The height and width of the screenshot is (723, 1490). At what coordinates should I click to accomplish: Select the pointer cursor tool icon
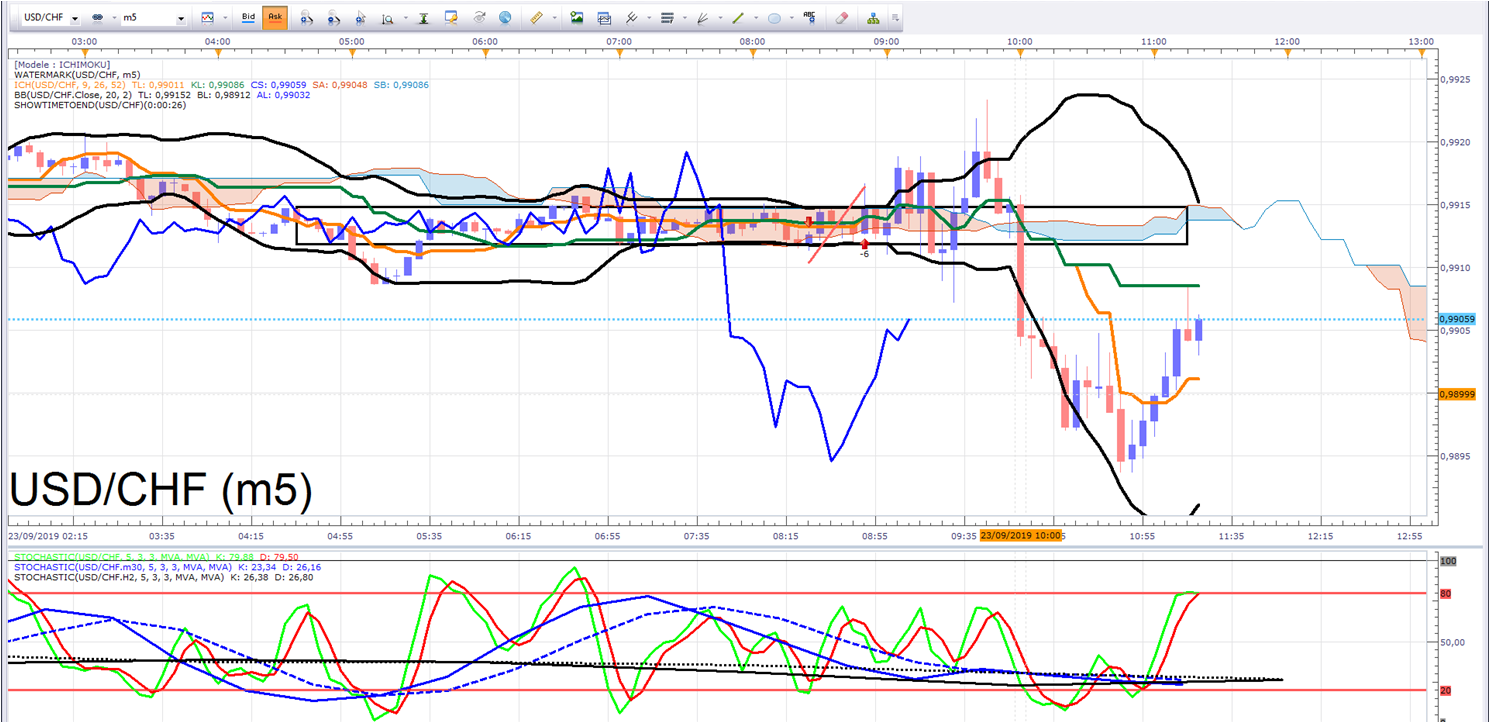[360, 19]
